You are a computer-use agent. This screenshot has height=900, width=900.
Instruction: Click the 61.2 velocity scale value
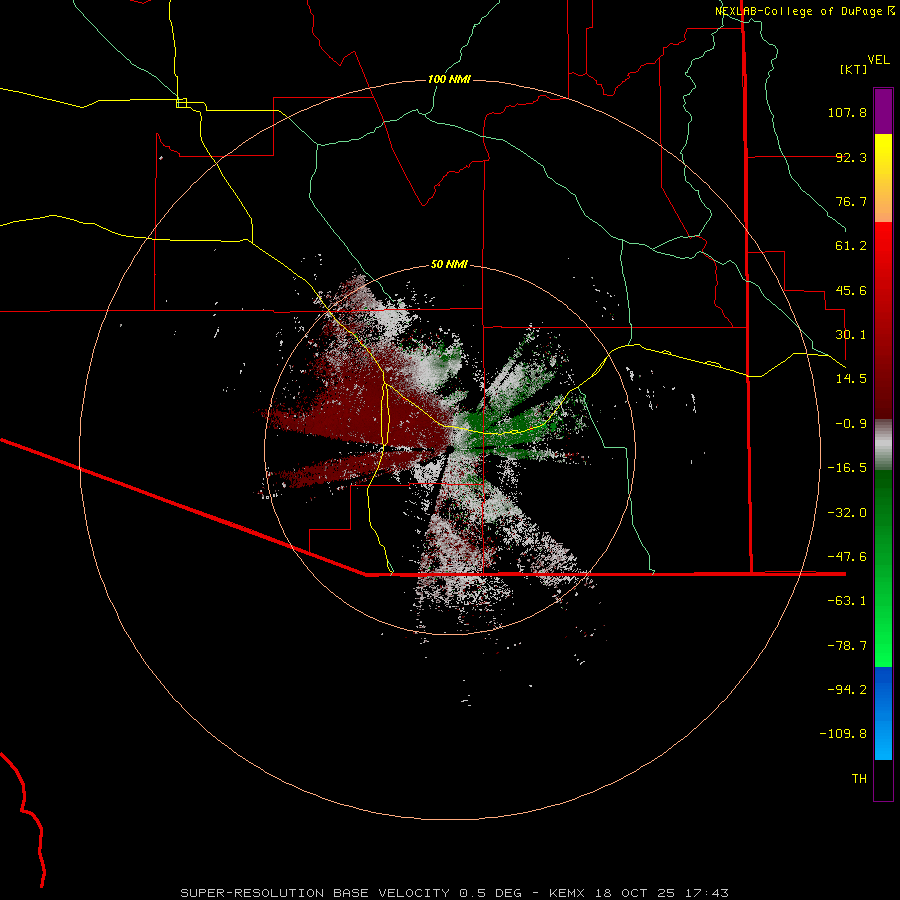click(851, 246)
